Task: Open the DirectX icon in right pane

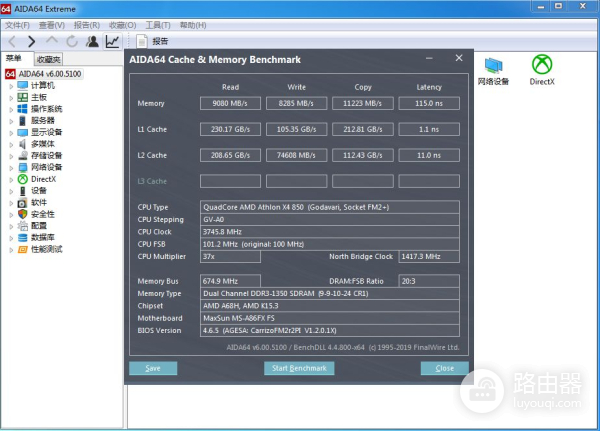Action: click(x=542, y=69)
